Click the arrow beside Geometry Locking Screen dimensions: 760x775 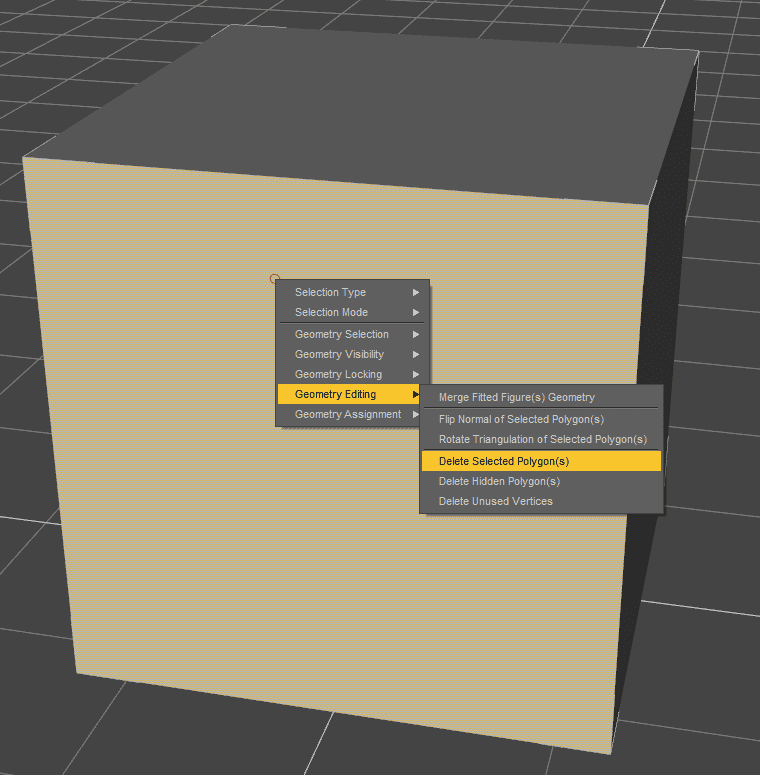click(416, 375)
